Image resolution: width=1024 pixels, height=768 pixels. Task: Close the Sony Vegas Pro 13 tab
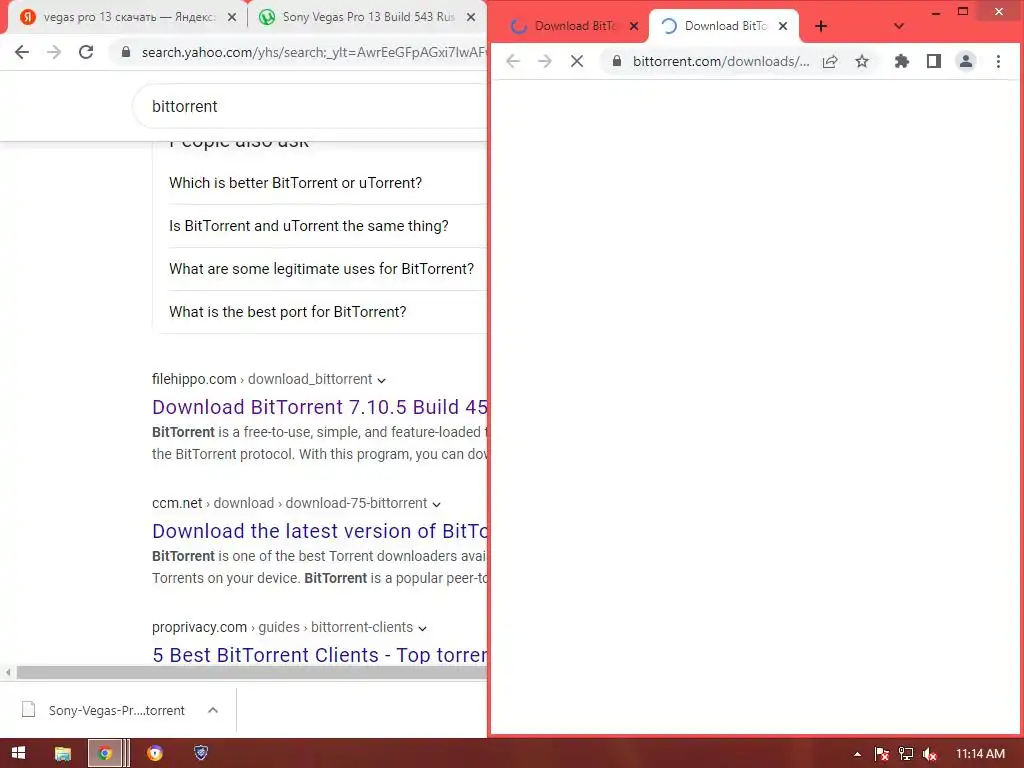click(x=471, y=18)
